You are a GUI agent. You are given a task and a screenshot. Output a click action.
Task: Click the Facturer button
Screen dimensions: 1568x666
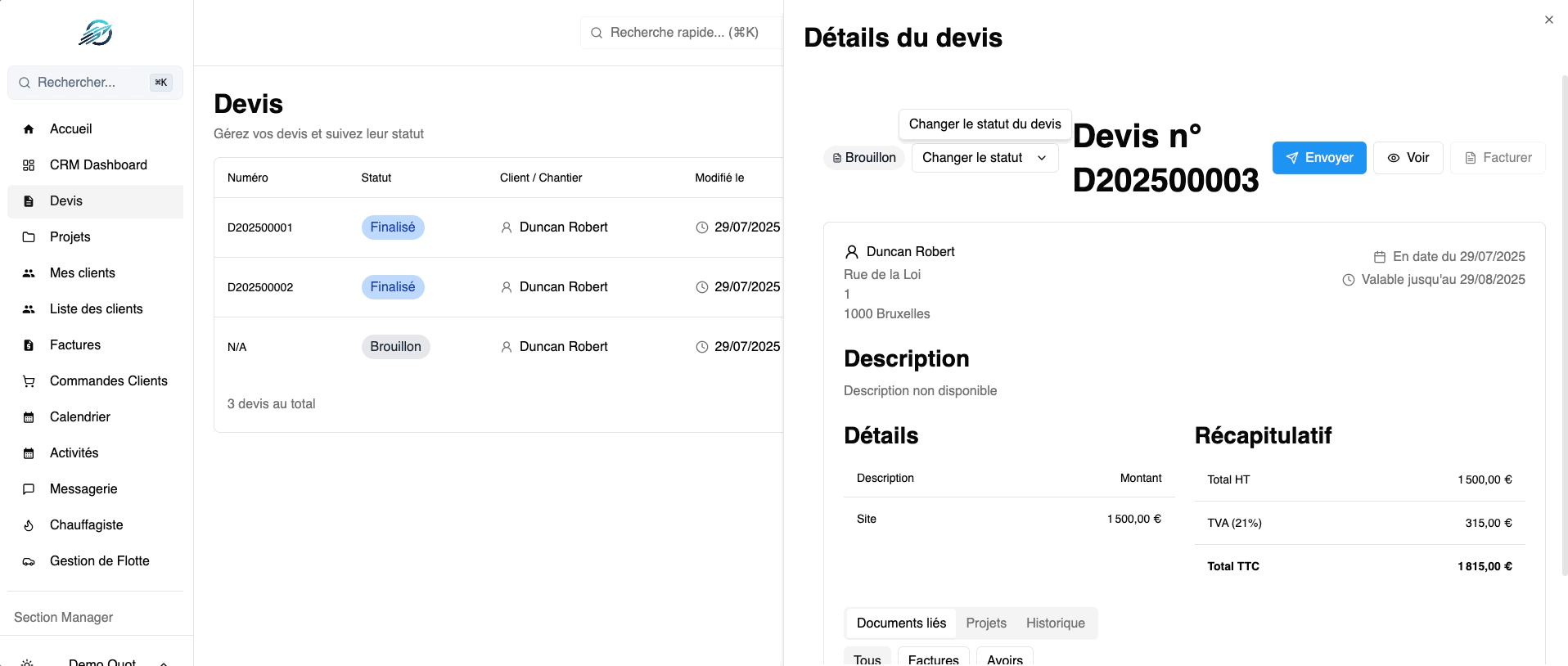tap(1498, 158)
